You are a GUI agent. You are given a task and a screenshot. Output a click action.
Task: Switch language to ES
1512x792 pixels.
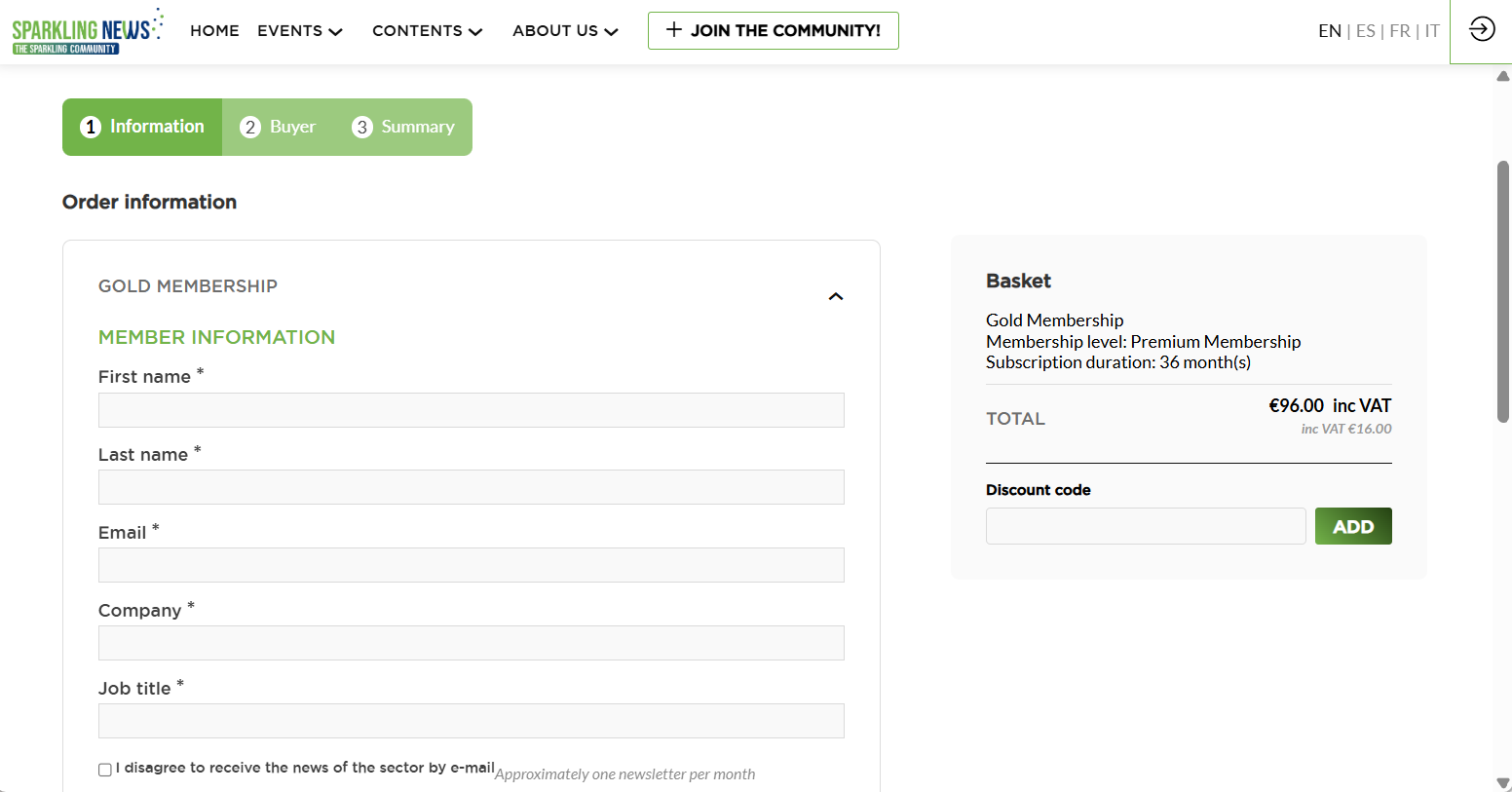pos(1365,31)
